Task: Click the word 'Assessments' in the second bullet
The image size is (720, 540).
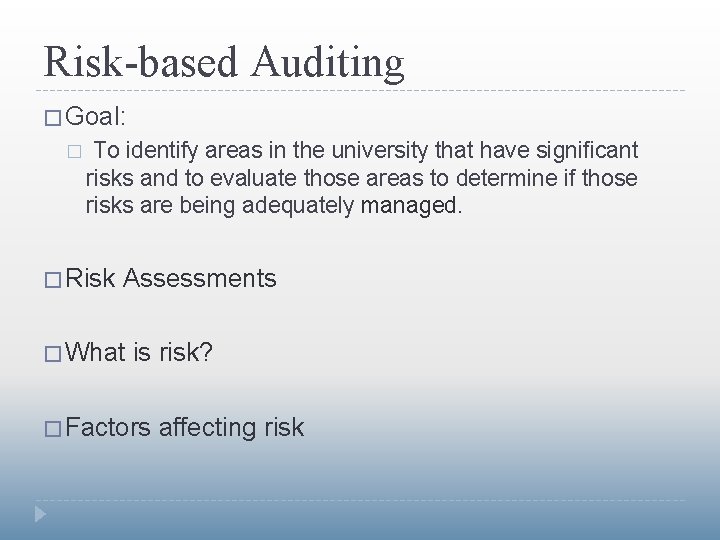Action: tap(200, 278)
